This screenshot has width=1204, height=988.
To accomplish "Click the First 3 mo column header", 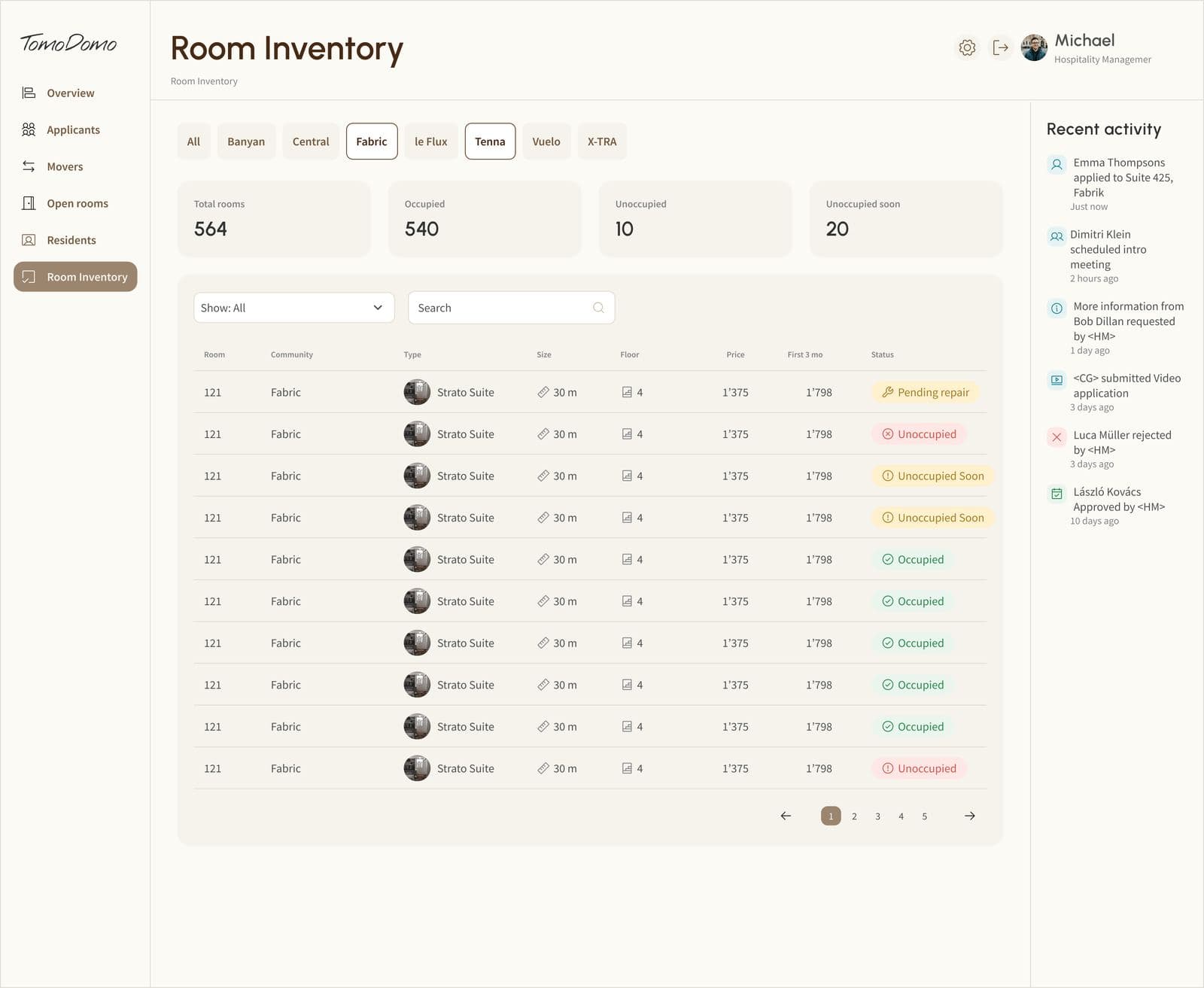I will tap(805, 354).
